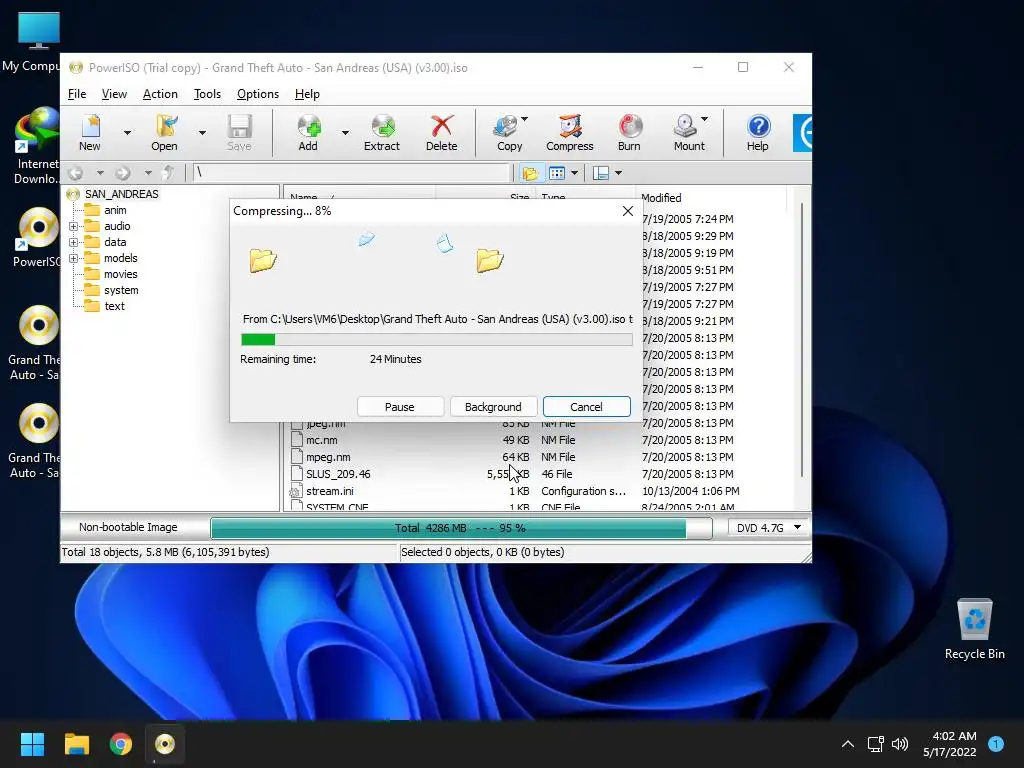Image resolution: width=1024 pixels, height=768 pixels.
Task: Expand the audio folder in tree
Action: point(73,227)
